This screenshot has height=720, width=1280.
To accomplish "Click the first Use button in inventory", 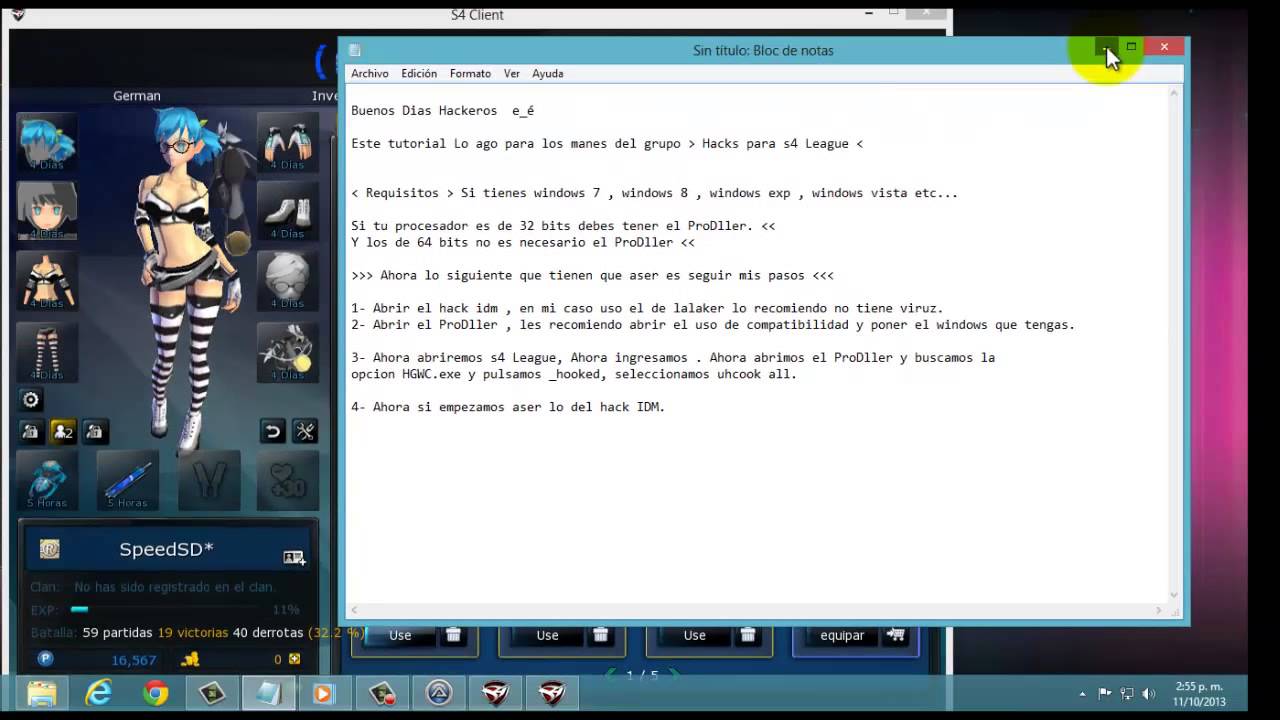I will pyautogui.click(x=400, y=635).
